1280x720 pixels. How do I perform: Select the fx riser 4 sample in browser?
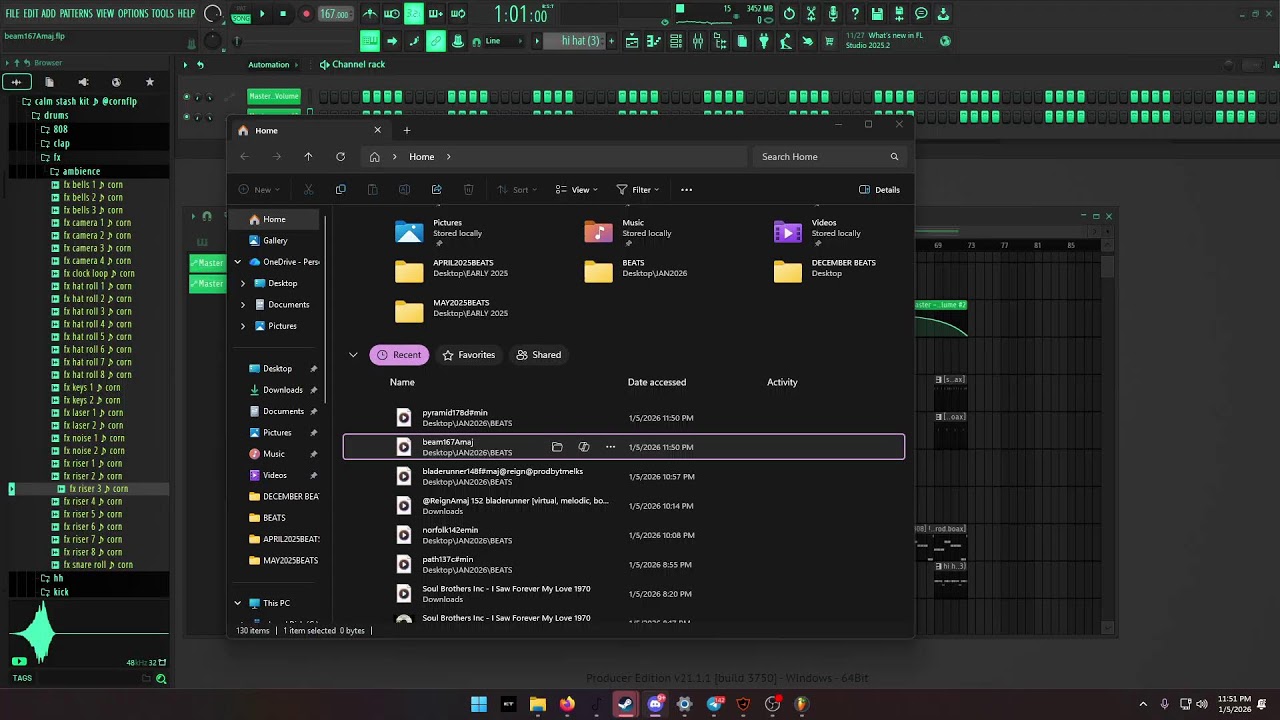click(x=93, y=501)
